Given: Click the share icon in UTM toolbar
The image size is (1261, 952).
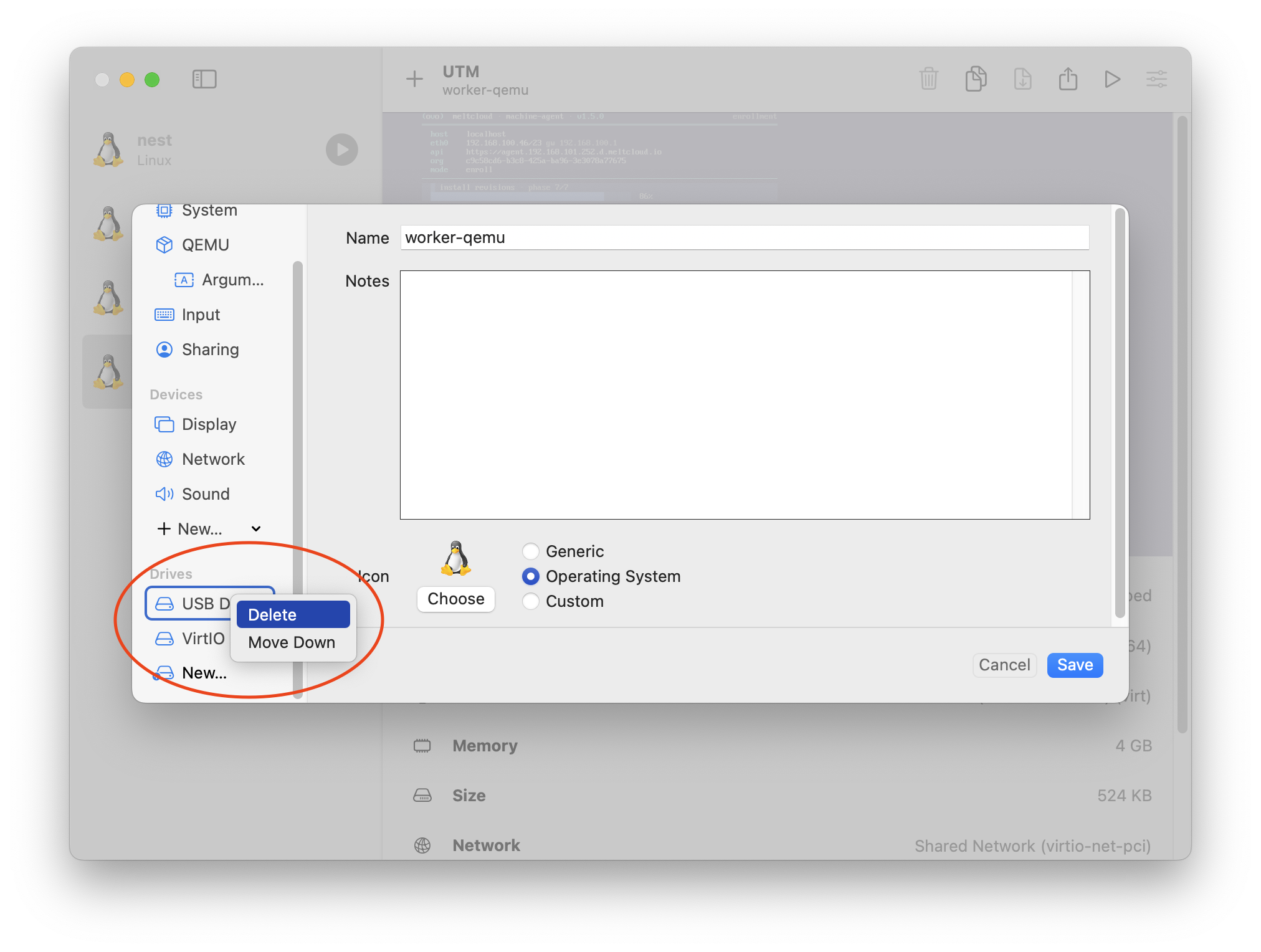Looking at the screenshot, I should pyautogui.click(x=1068, y=79).
